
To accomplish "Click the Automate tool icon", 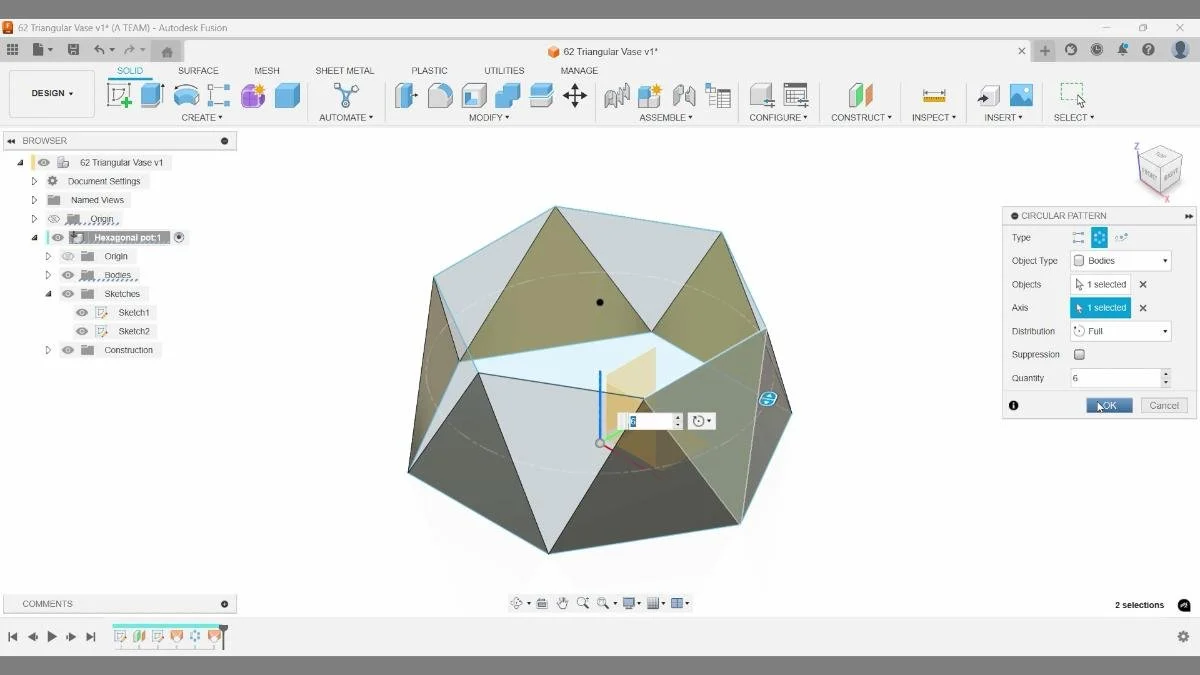I will pyautogui.click(x=346, y=95).
